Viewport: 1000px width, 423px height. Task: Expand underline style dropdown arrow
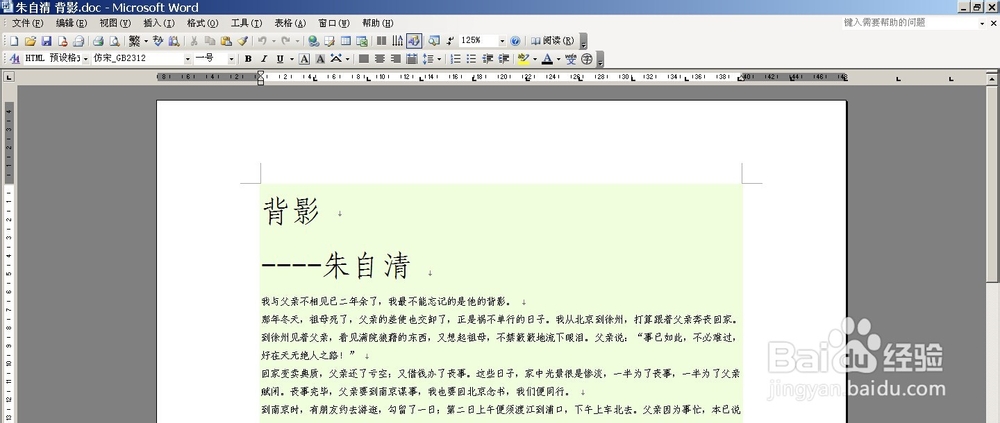(x=291, y=59)
